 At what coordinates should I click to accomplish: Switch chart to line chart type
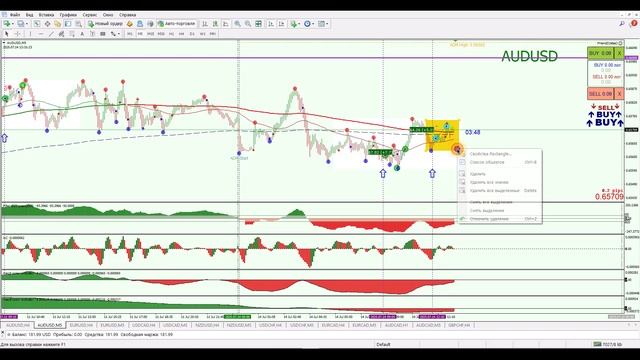[x=225, y=24]
